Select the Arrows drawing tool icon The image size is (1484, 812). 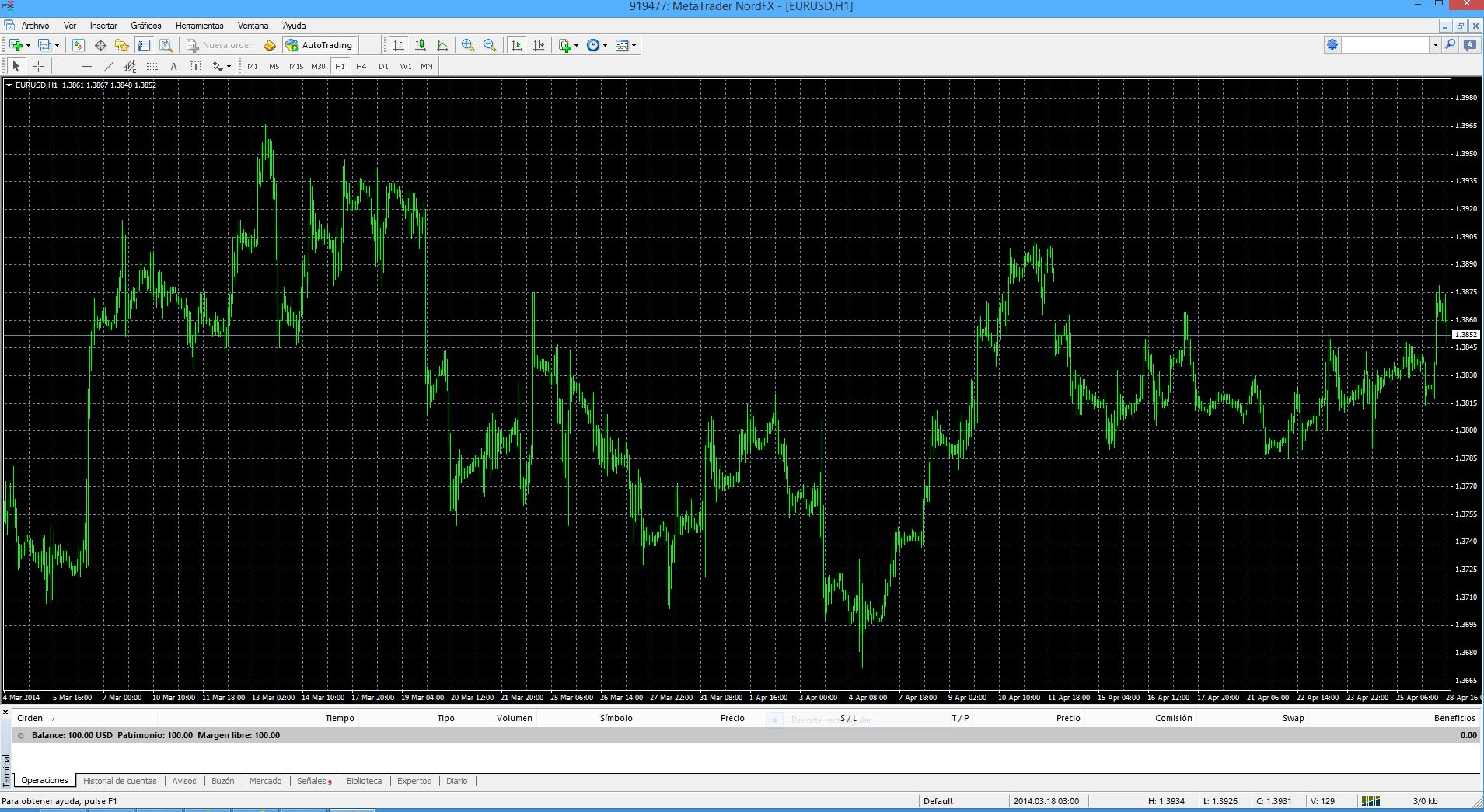point(217,66)
